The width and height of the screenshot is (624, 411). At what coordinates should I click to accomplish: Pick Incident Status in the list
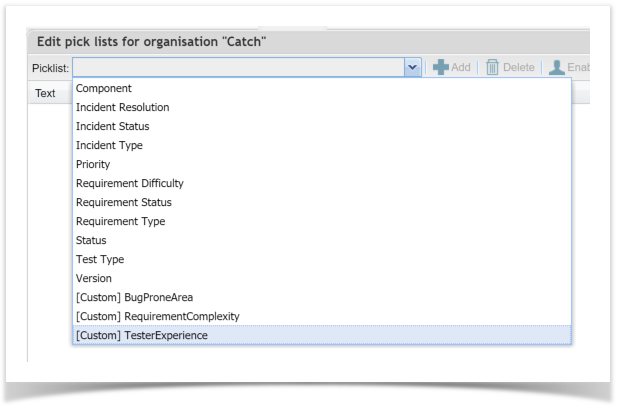tap(112, 126)
